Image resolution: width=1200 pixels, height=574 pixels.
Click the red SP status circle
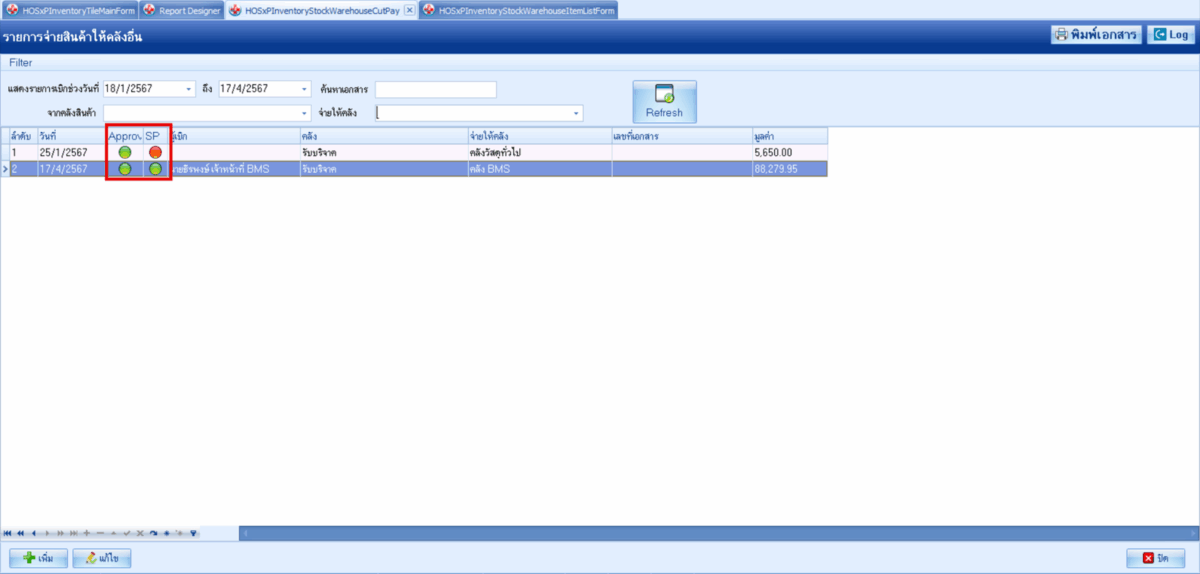coord(155,152)
